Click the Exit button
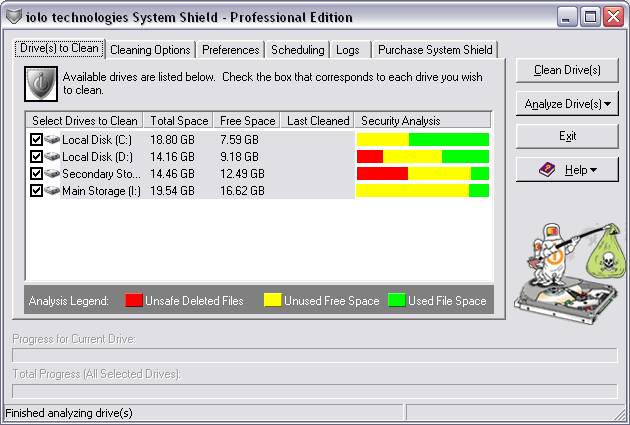 coord(567,136)
